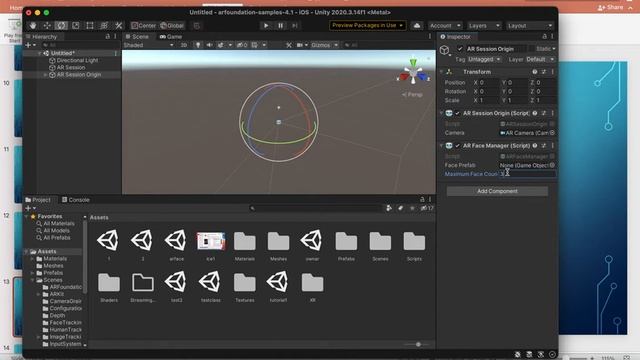Screen dimensions: 640x360
Task: Select the Materials folder in Assets grid
Action: 244,246
